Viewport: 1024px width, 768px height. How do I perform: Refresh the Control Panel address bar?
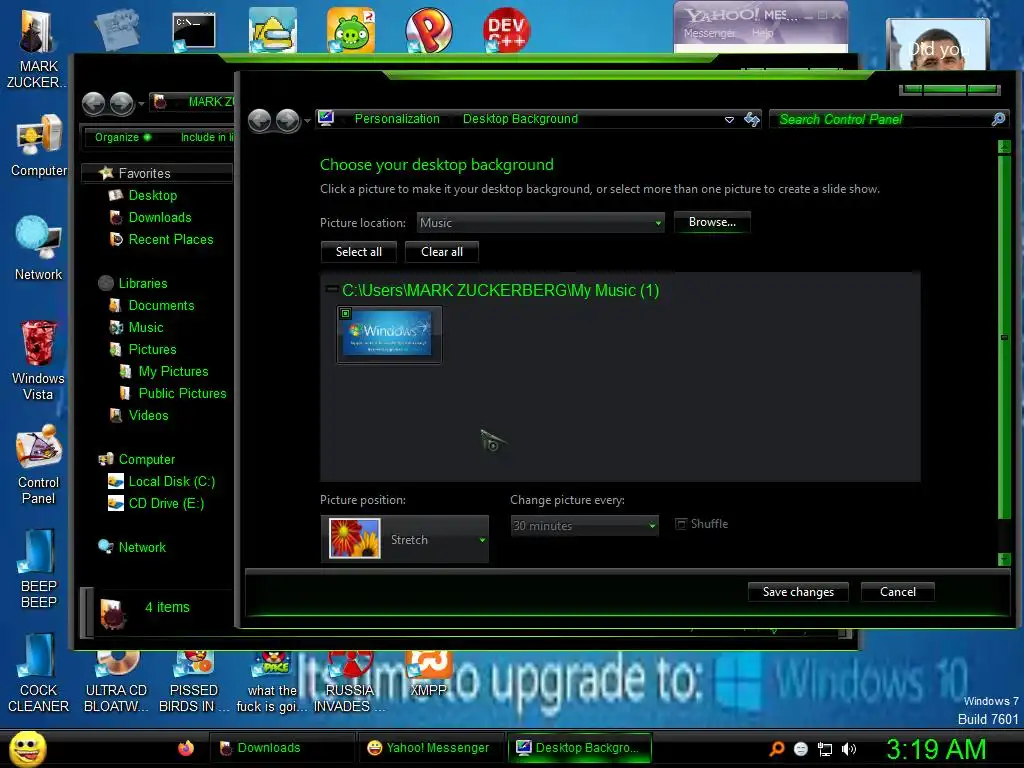[752, 120]
